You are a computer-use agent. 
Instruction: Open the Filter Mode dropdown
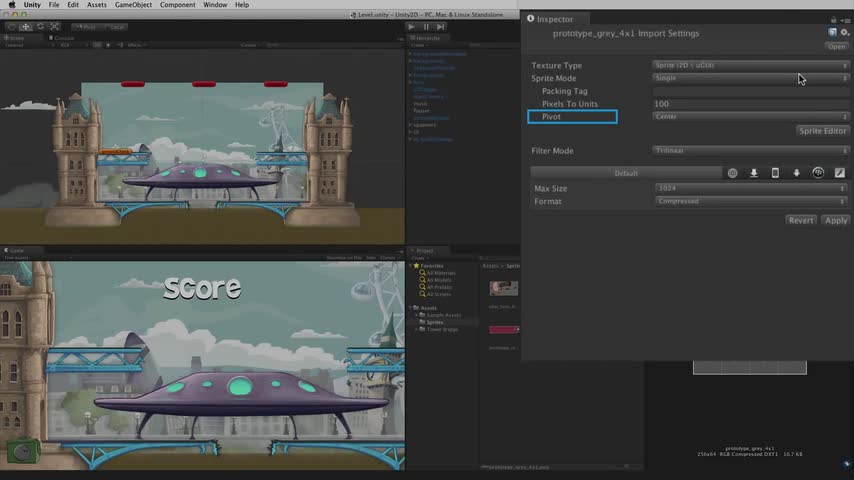(x=751, y=150)
